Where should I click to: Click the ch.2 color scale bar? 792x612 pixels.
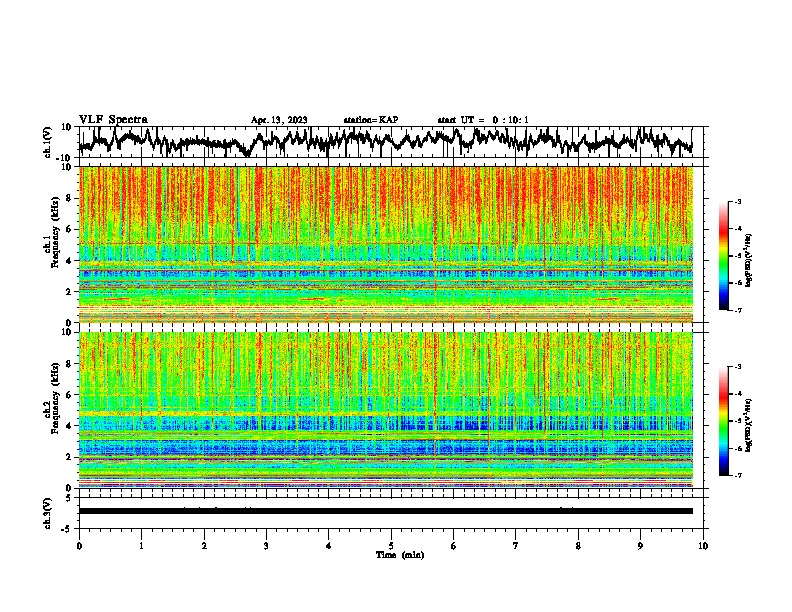point(723,421)
